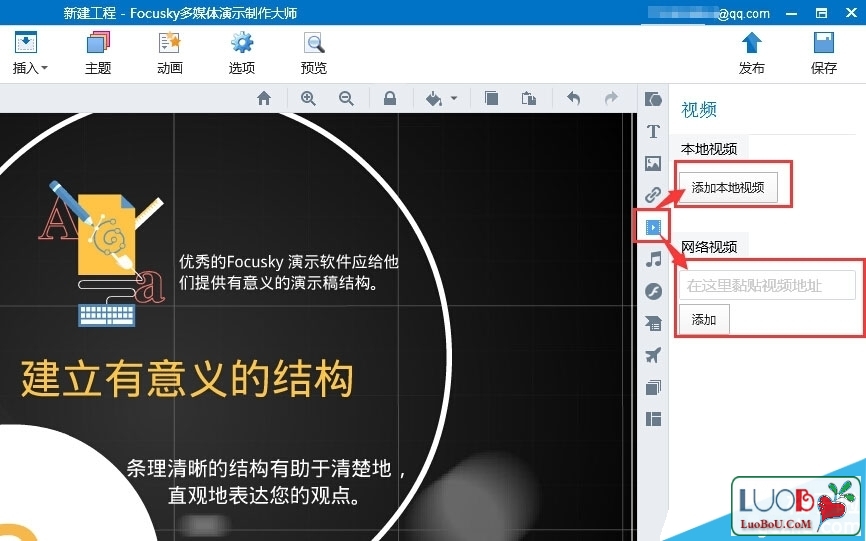Select the music note icon
Viewport: 866px width, 541px height.
click(653, 259)
